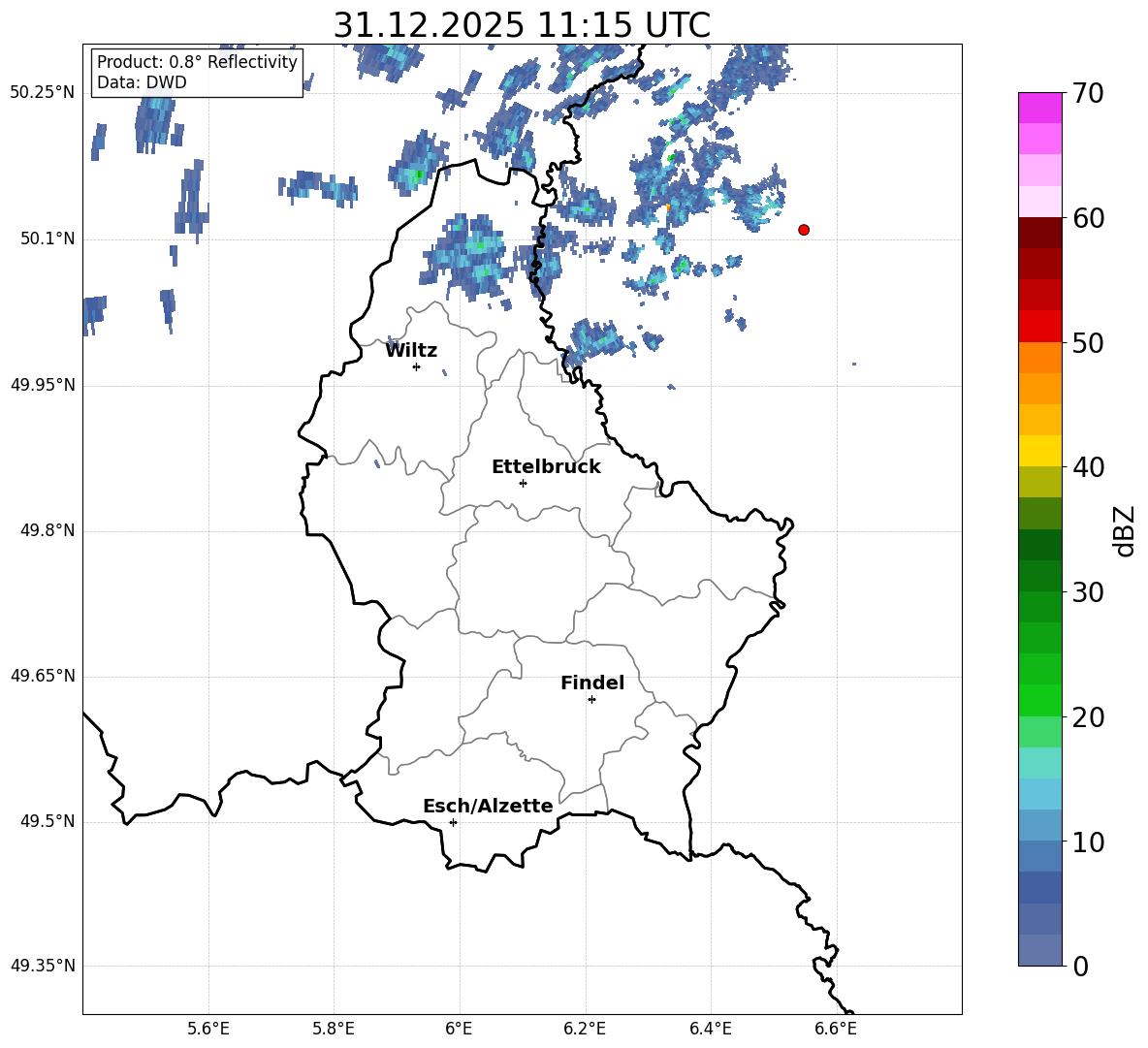The width and height of the screenshot is (1148, 1048).
Task: Click the 49.5°N latitude label
Action: click(47, 822)
